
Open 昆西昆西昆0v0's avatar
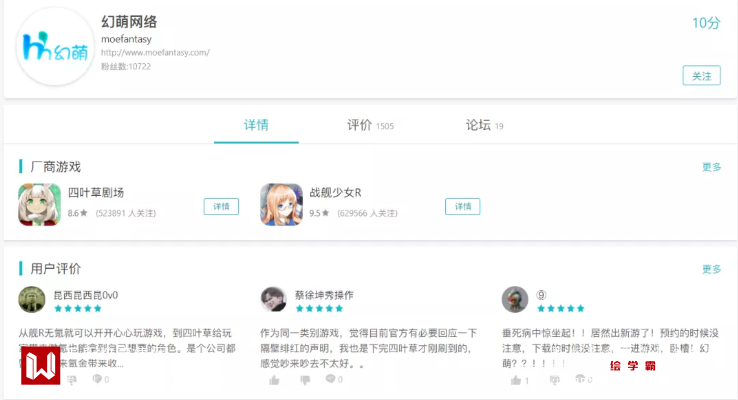pos(32,300)
